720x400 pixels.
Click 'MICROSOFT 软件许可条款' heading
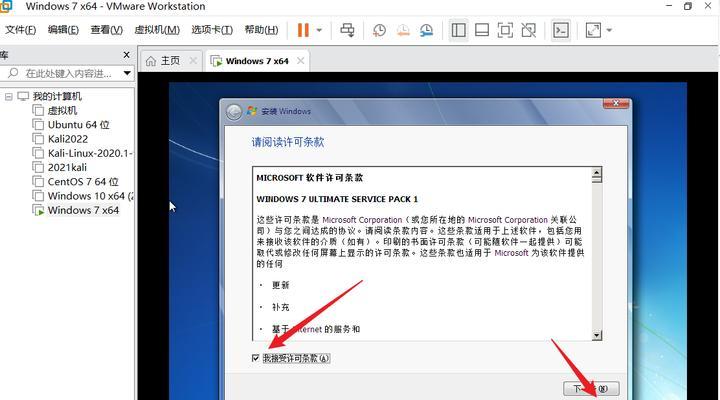(309, 178)
